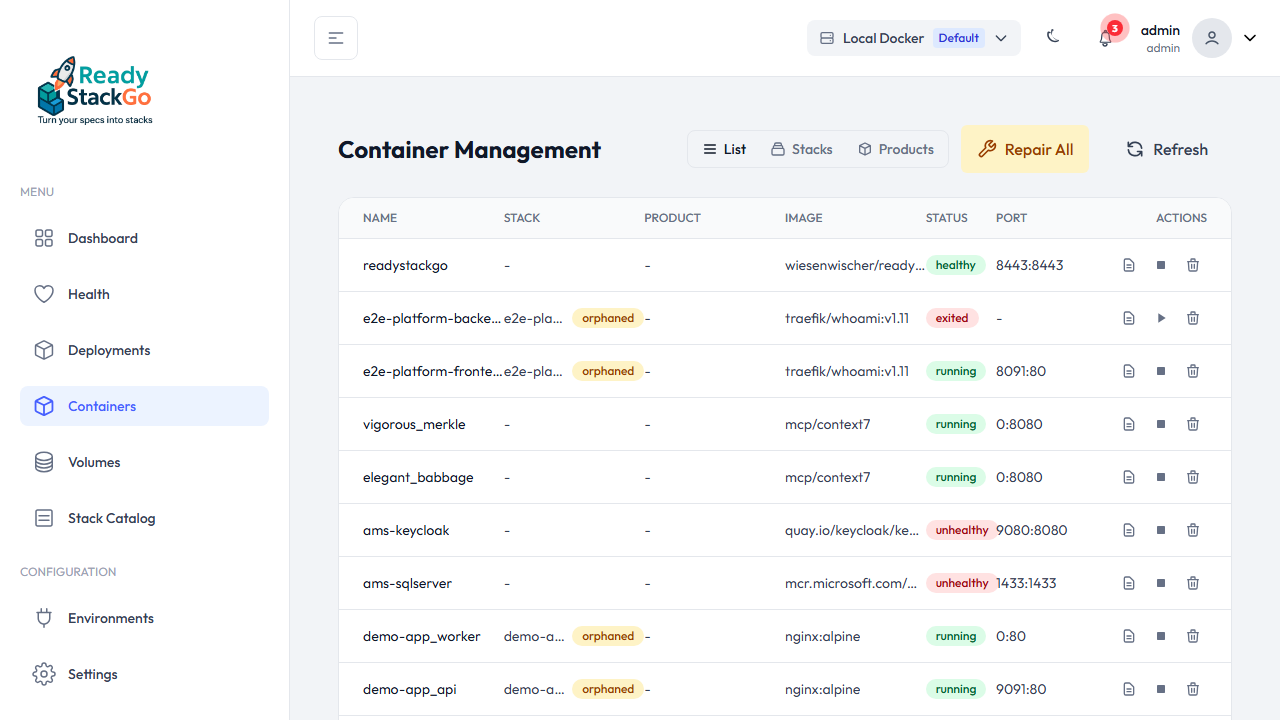Open Volumes from the left menu
Viewport: 1280px width, 720px height.
(94, 462)
